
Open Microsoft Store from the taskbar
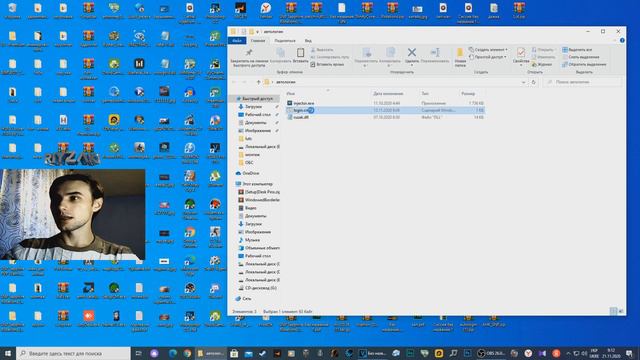[x=234, y=353]
